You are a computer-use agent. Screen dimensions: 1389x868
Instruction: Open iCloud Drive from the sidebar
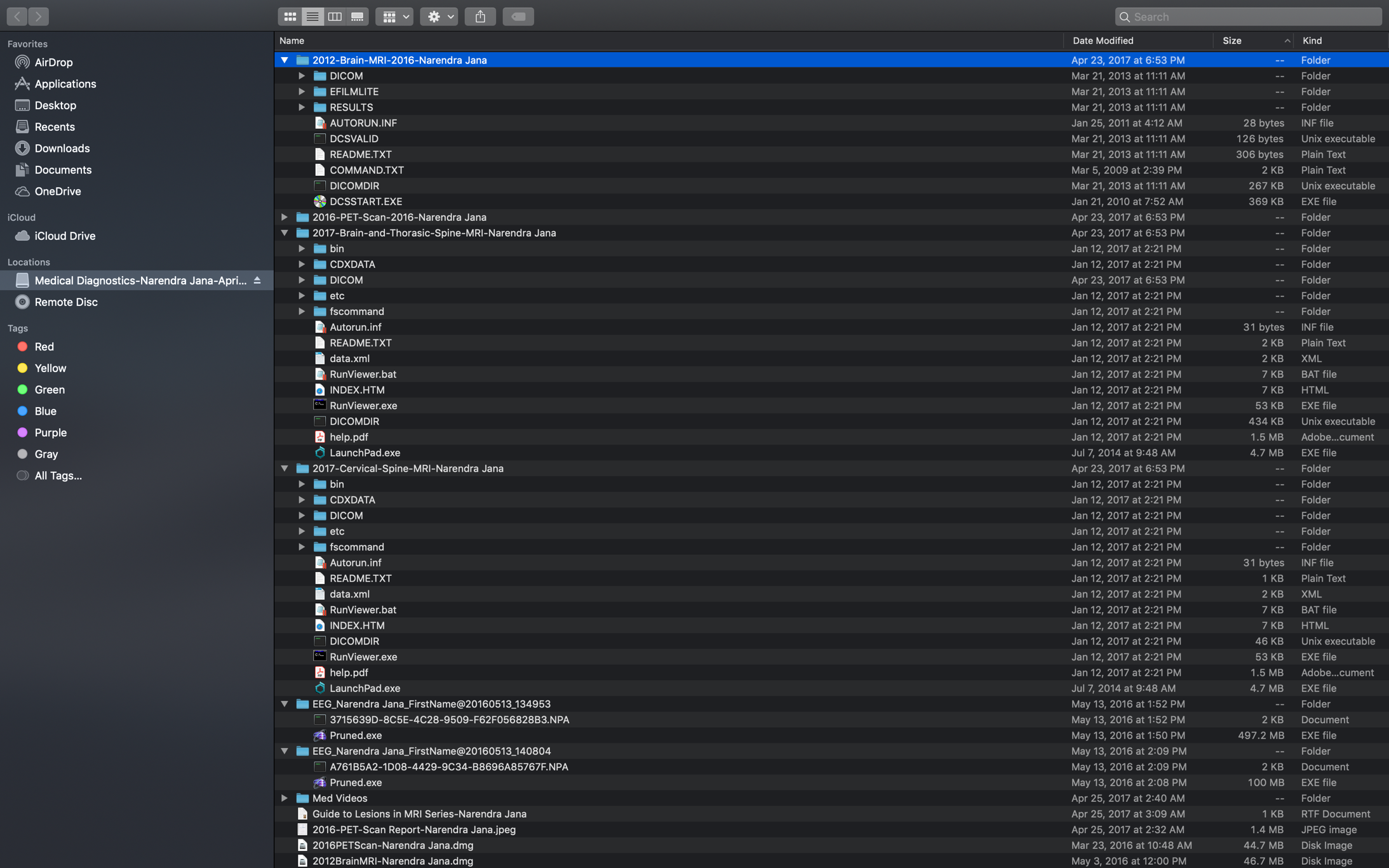(x=65, y=236)
